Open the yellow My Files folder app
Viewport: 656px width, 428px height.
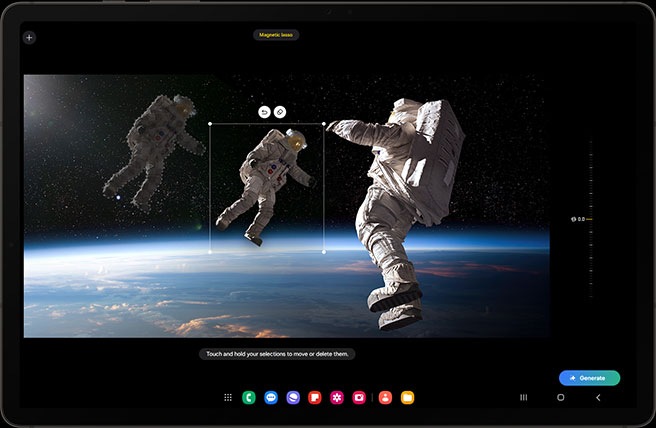click(407, 397)
